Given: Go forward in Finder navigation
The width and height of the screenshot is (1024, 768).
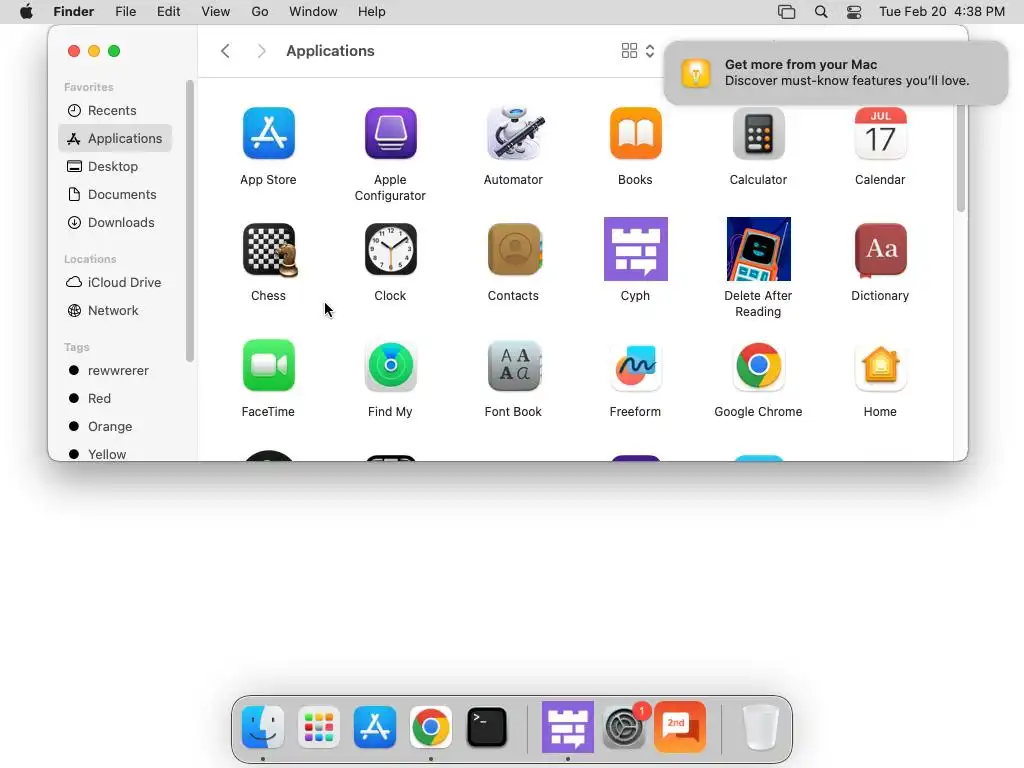Looking at the screenshot, I should point(261,51).
